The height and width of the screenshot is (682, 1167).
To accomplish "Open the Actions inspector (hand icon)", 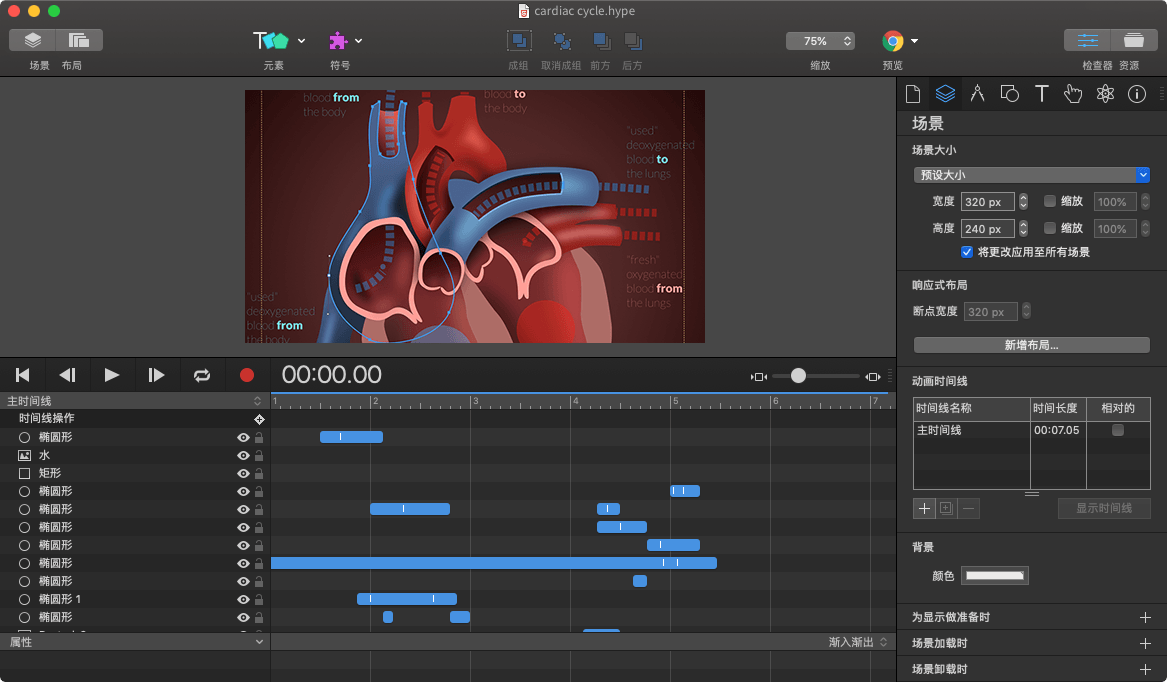I will pos(1073,93).
